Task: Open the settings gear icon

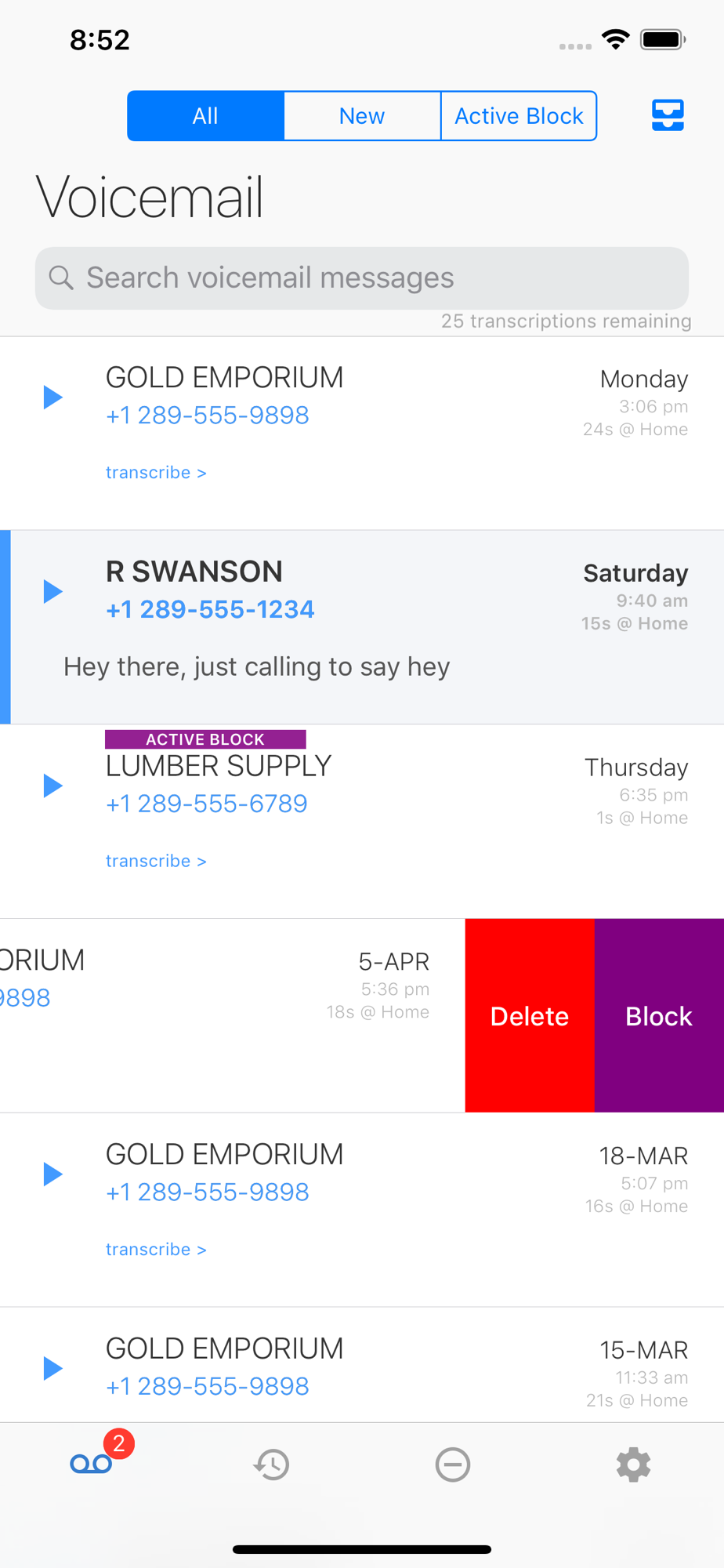Action: [633, 1465]
